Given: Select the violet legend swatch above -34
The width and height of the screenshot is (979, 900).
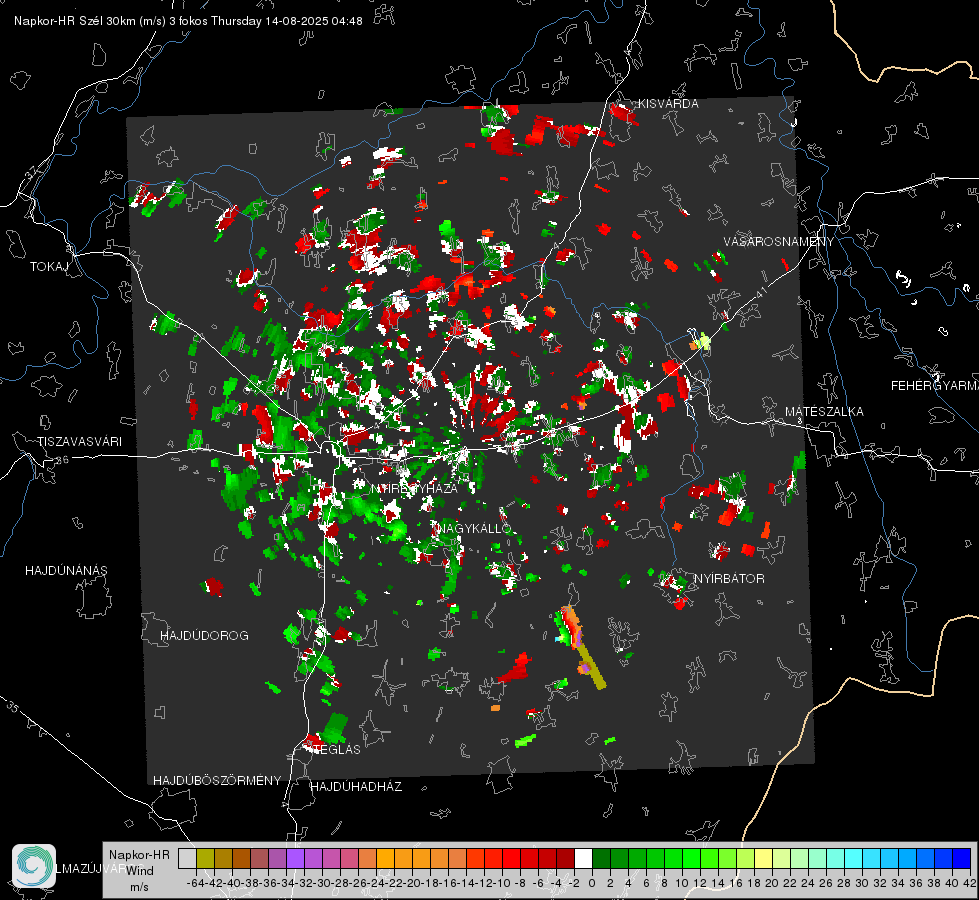Looking at the screenshot, I should pos(295,858).
